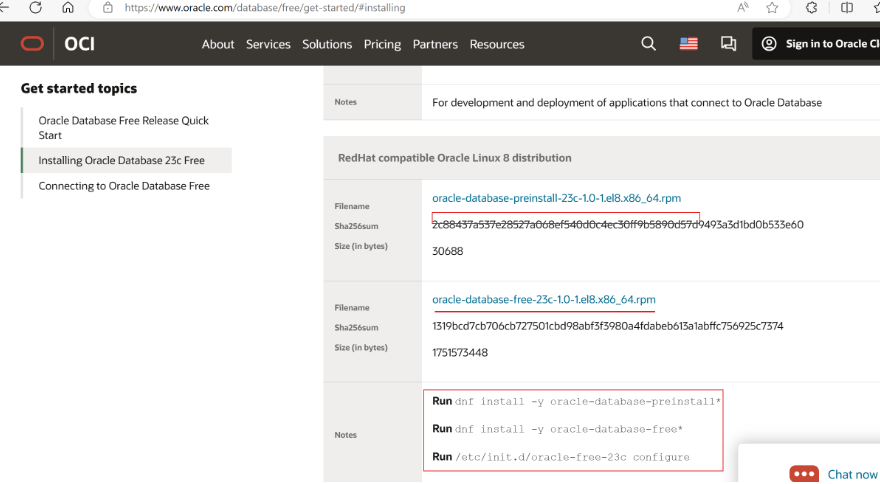Open the chat/contact icon in the header

[728, 44]
